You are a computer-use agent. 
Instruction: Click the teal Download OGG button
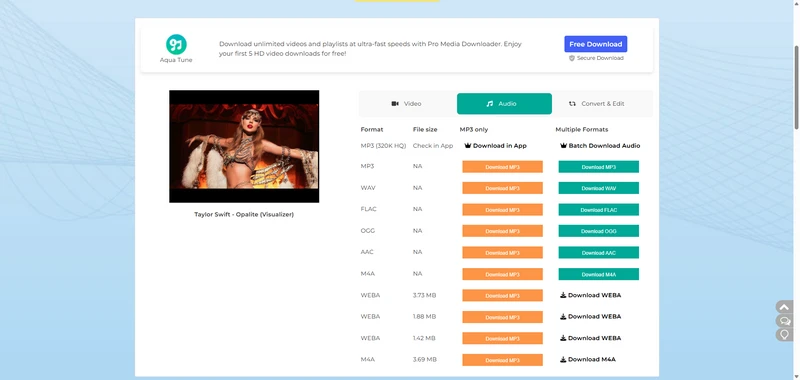click(x=598, y=231)
